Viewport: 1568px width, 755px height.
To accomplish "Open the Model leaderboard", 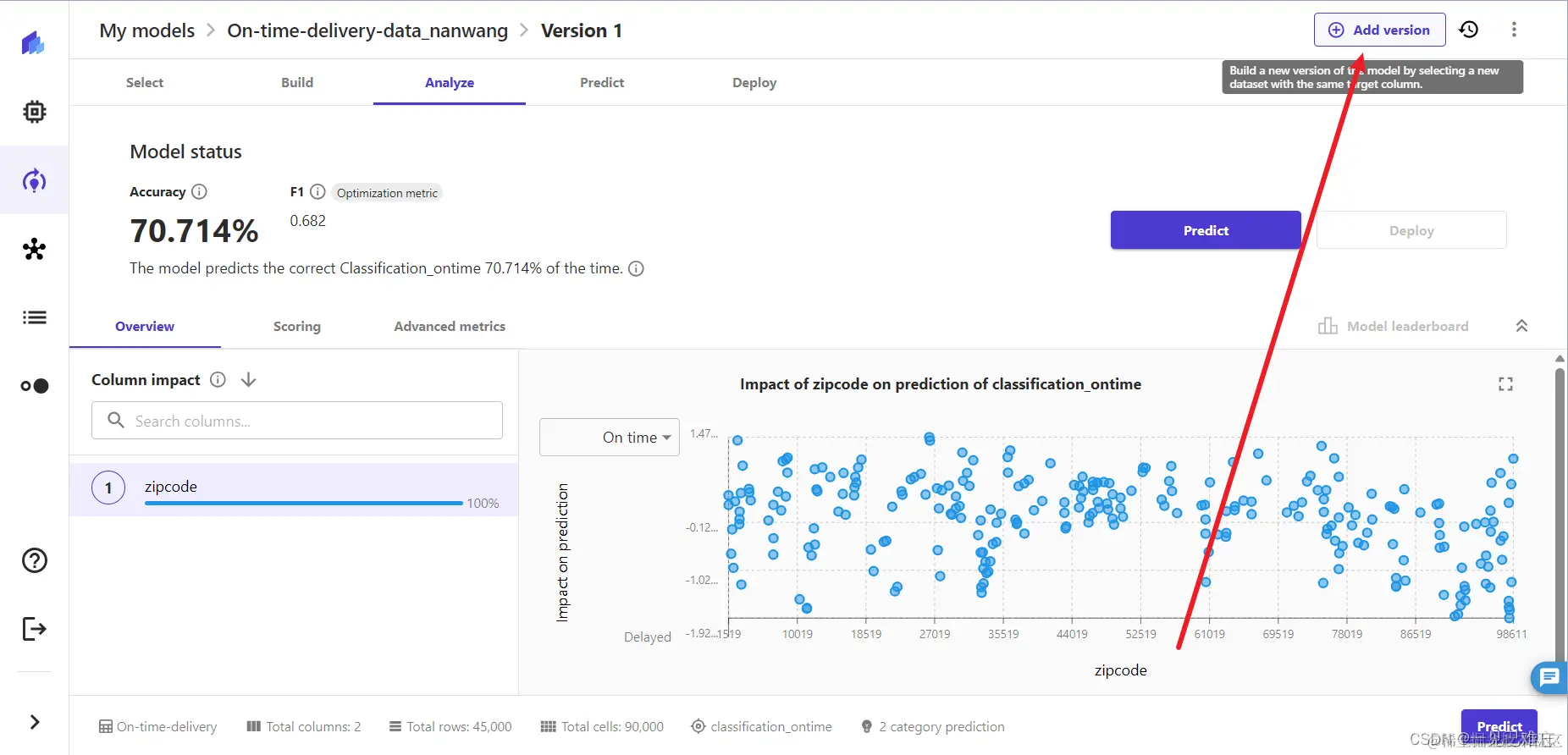I will (x=1394, y=327).
